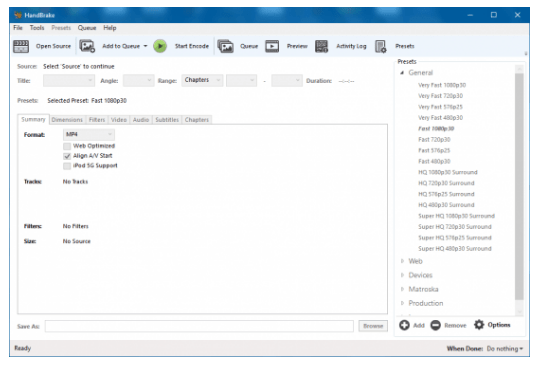The height and width of the screenshot is (365, 538).
Task: Select Super HQ 1080p30 Surround preset
Action: 456,216
